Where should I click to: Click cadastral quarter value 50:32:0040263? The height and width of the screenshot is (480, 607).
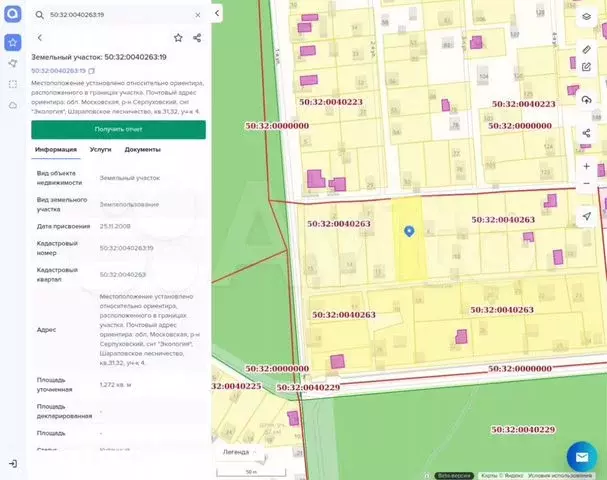click(x=123, y=274)
